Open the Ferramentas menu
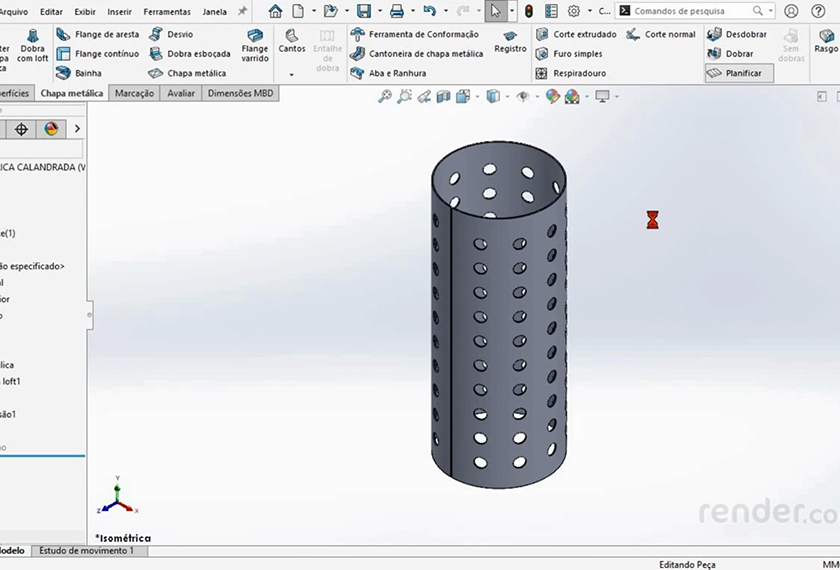840x570 pixels. pyautogui.click(x=167, y=12)
